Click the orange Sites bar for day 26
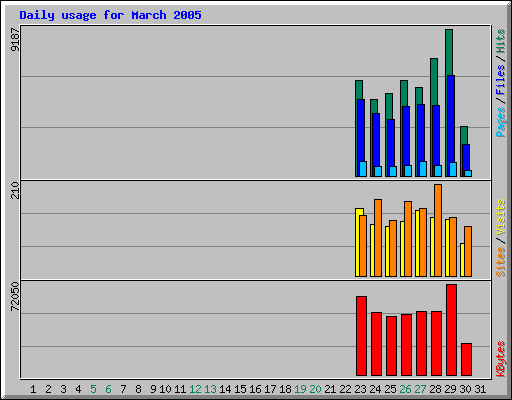 coord(408,239)
